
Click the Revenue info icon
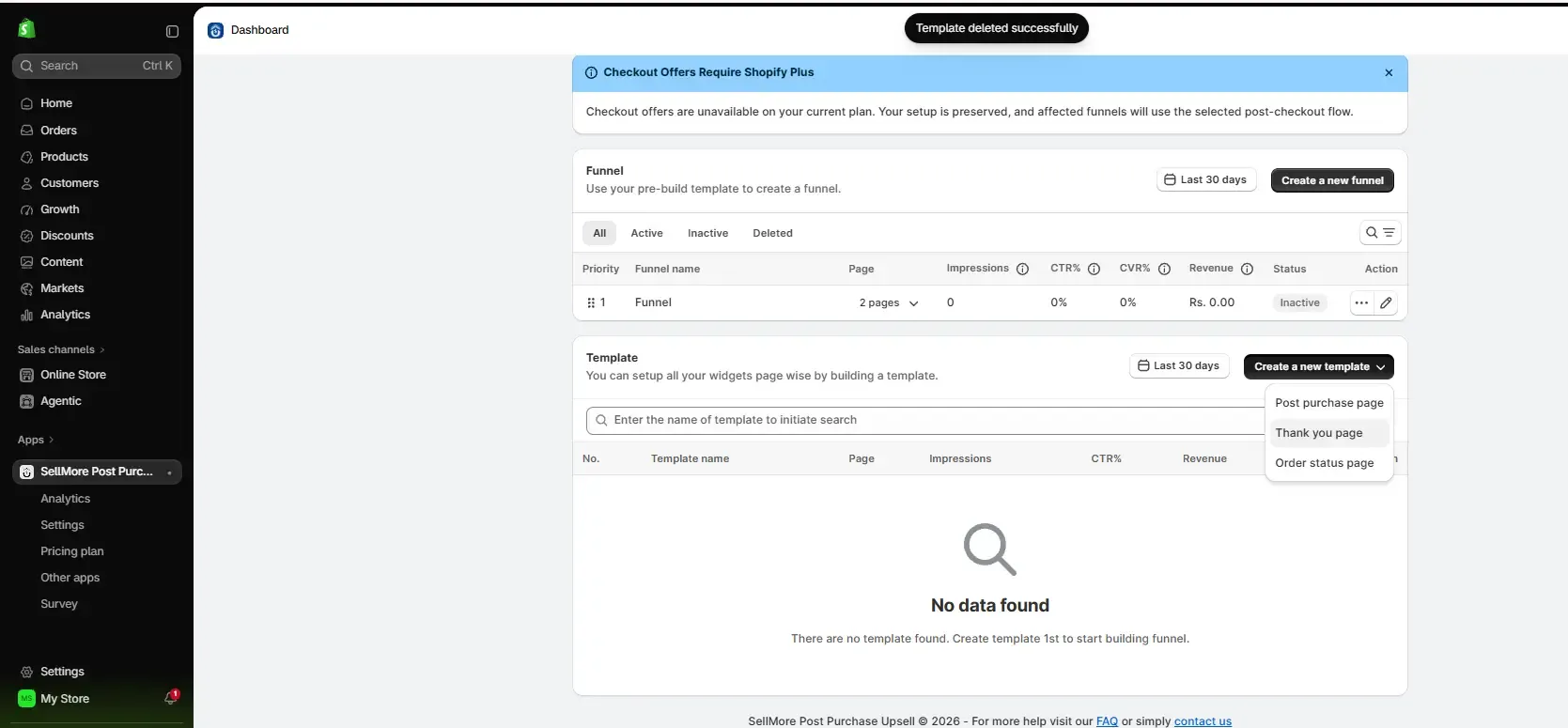[x=1247, y=269]
